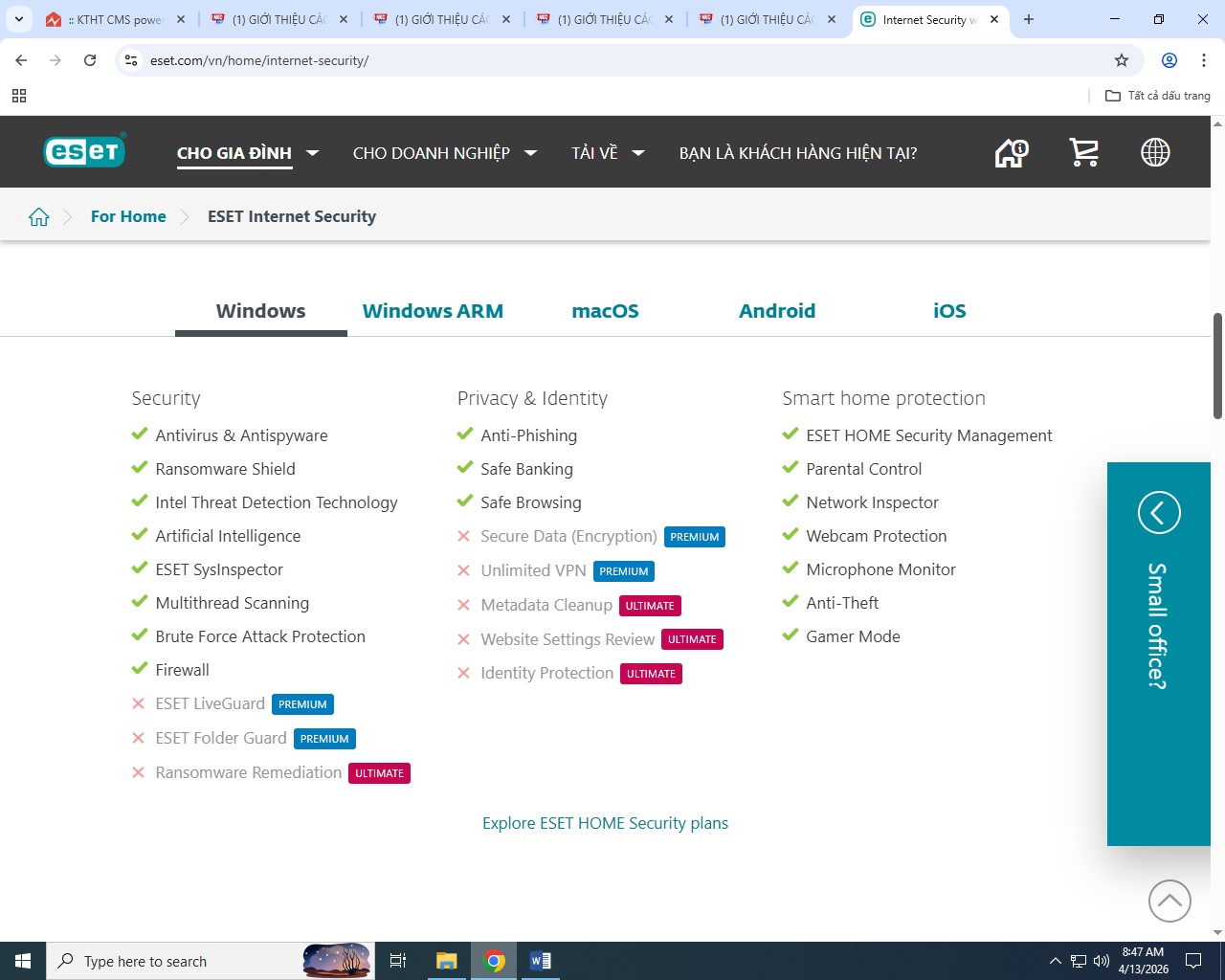
Task: Switch to the iOS tab
Action: [949, 311]
